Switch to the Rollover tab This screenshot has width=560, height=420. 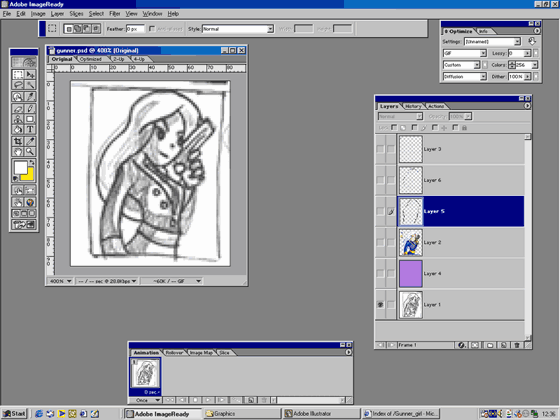point(174,352)
